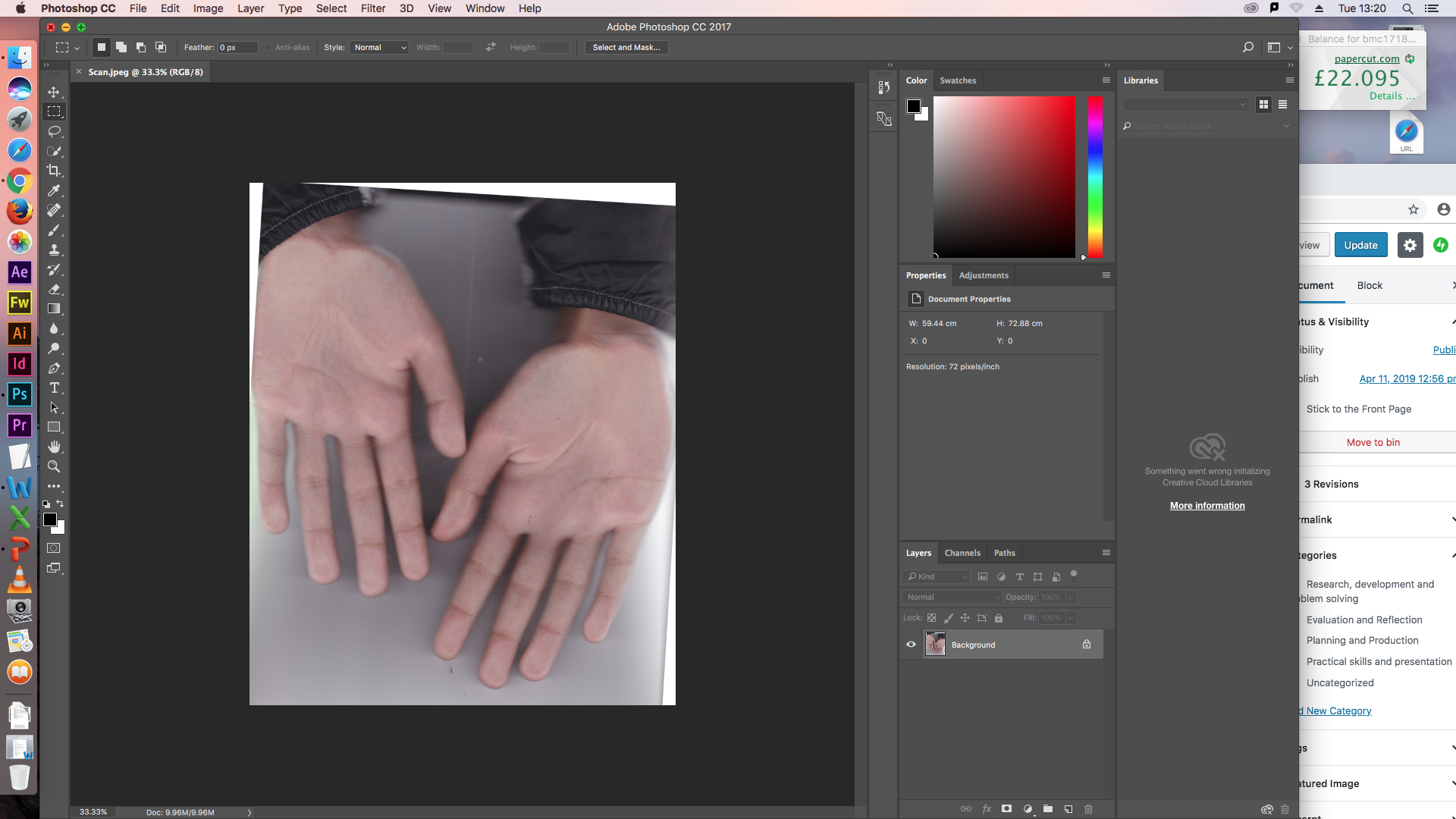Open the Filter menu
1456x819 pixels.
372,8
